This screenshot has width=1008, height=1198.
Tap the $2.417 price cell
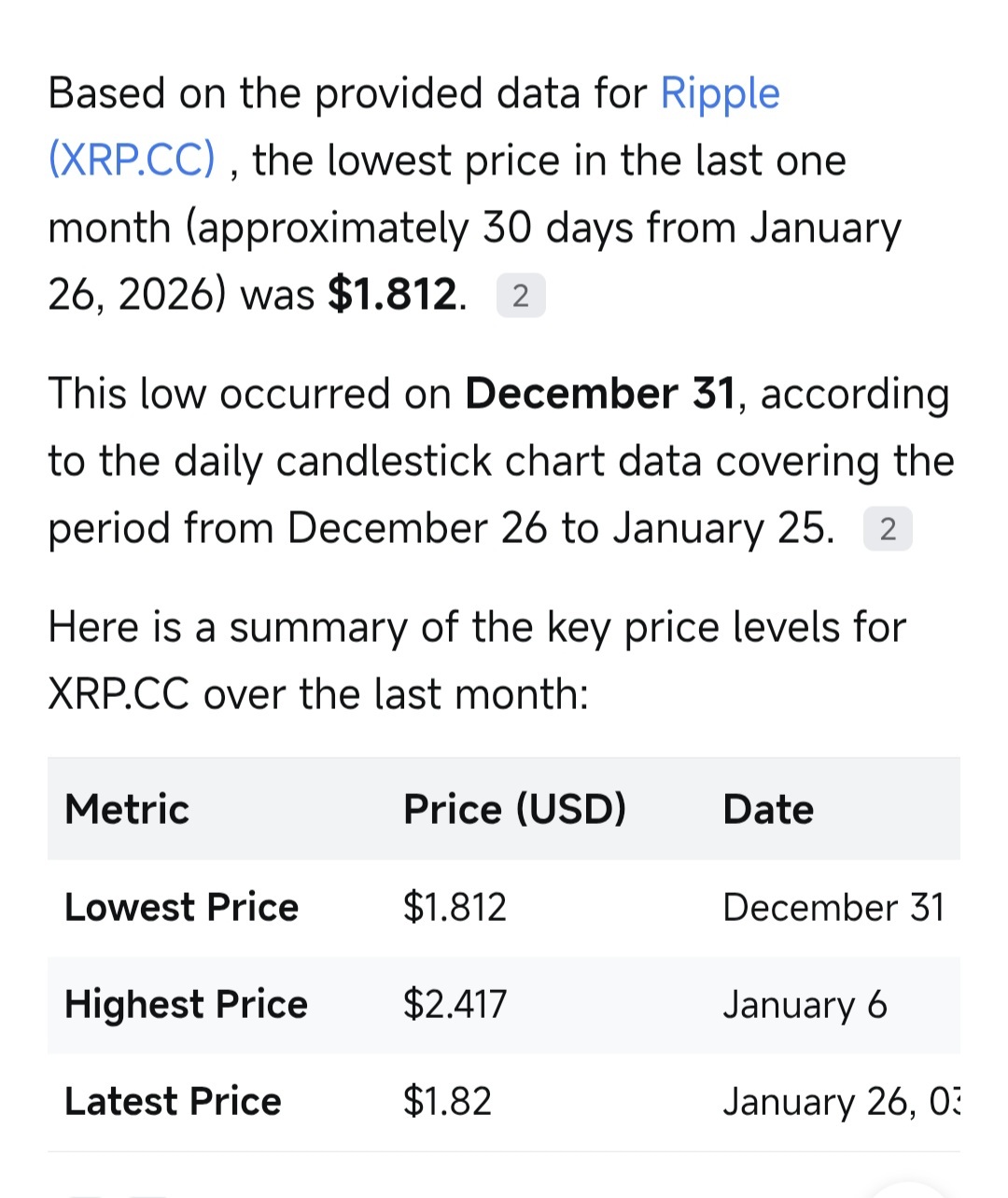point(455,1004)
